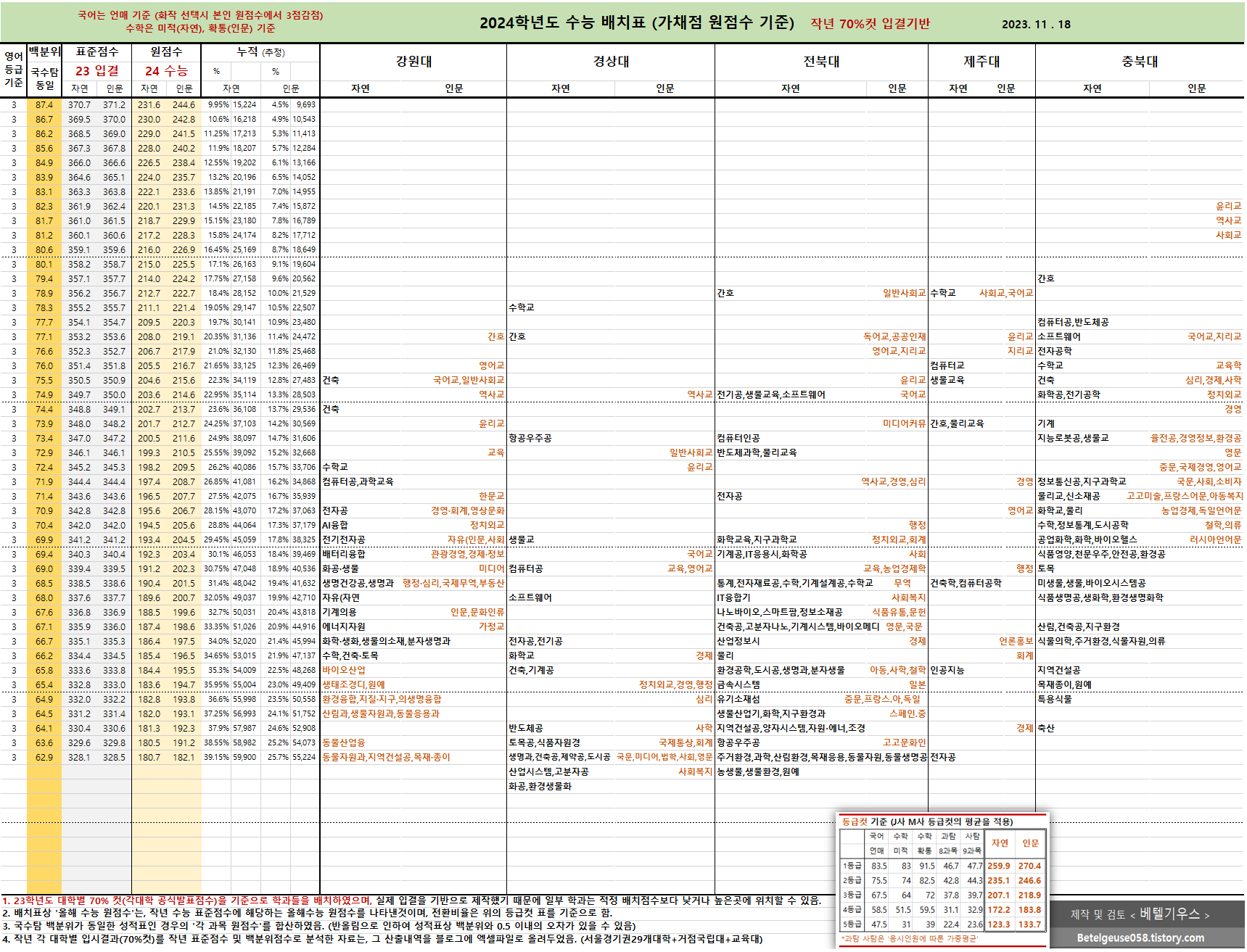This screenshot has width=1247, height=952.
Task: Click the grade-cut value 218.9
Action: (1029, 895)
